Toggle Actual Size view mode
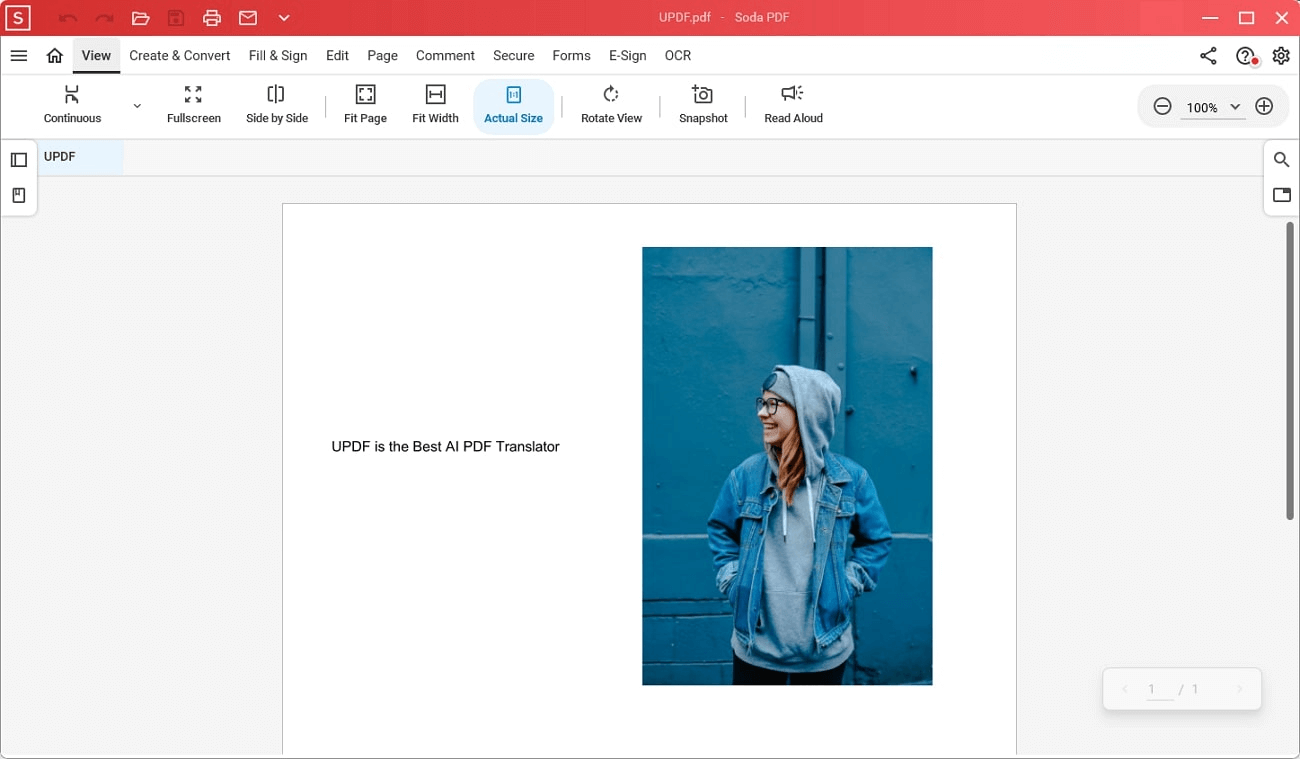Screen dimensions: 1300x759 point(513,104)
